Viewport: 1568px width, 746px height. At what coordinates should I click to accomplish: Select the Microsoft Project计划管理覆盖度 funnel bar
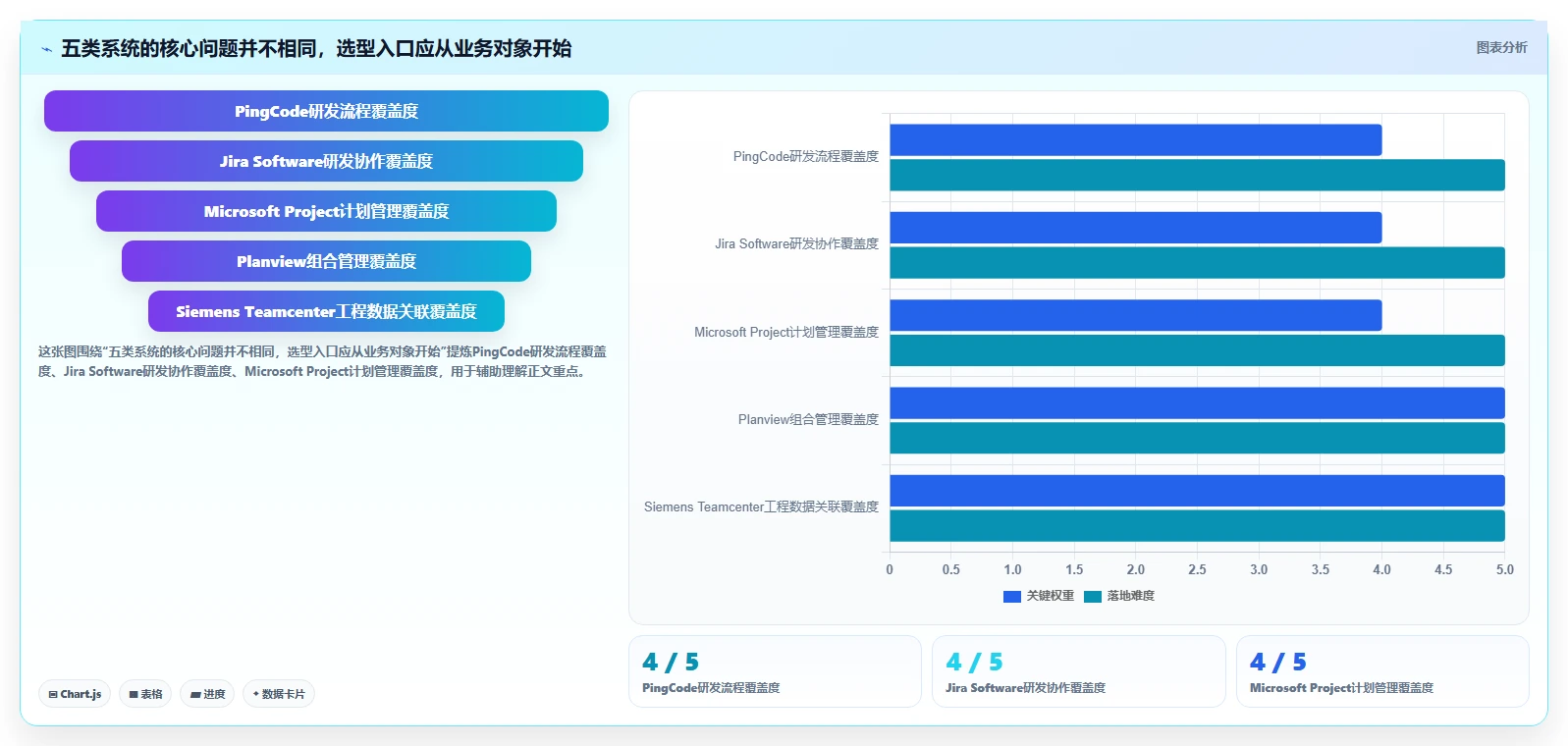click(326, 211)
